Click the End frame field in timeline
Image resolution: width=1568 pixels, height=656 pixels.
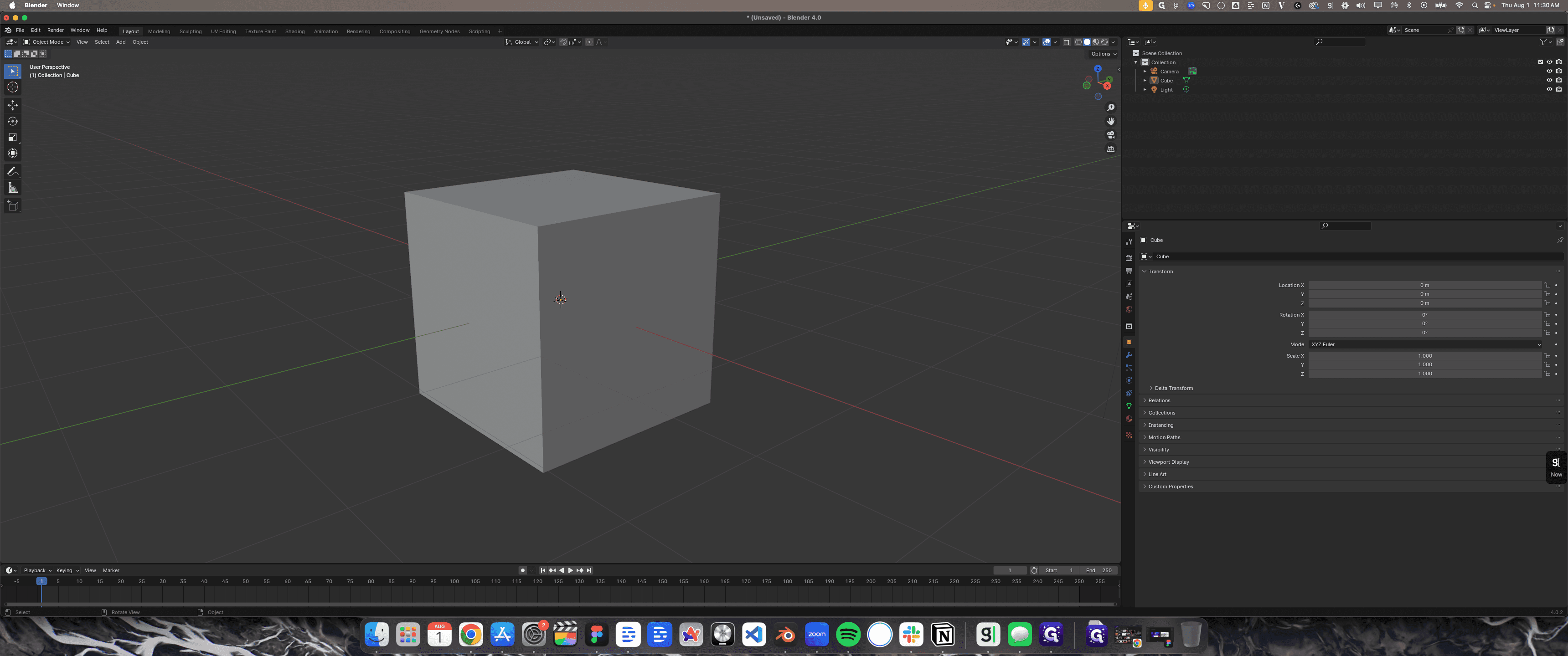pos(1099,571)
